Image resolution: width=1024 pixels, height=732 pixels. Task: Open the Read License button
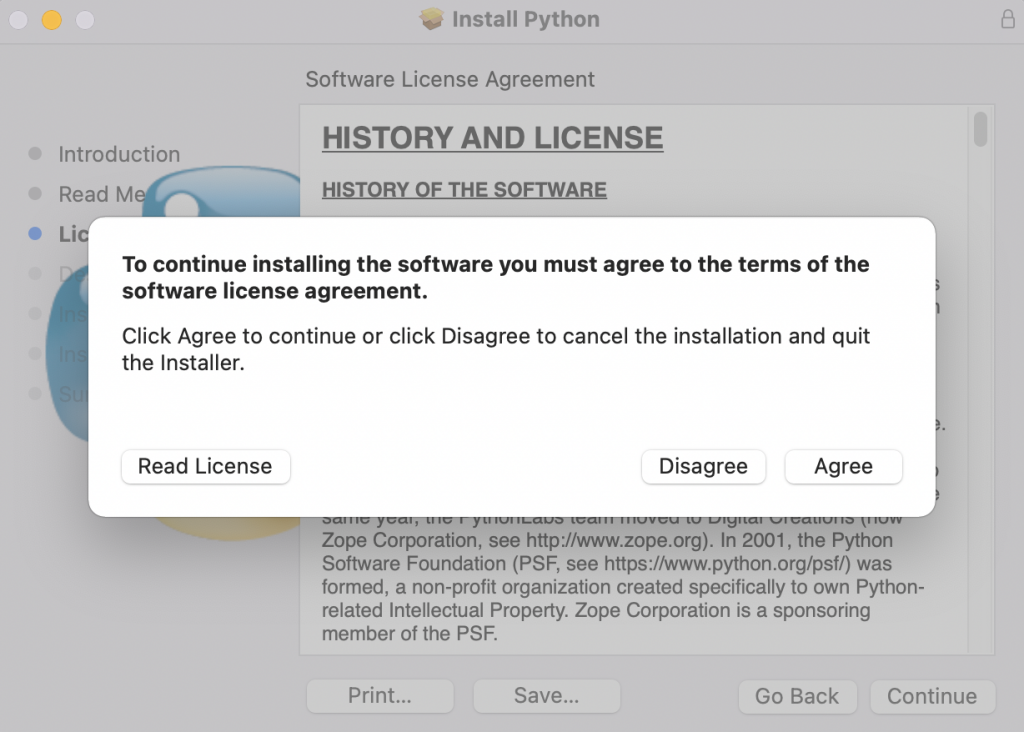[206, 466]
